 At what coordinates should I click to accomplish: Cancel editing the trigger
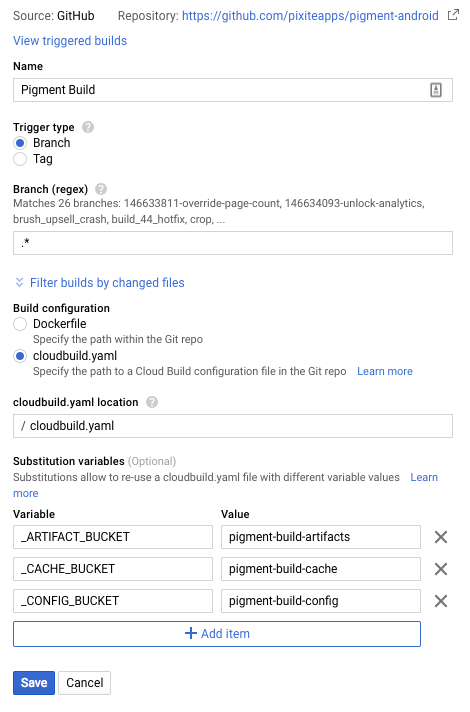tap(84, 683)
